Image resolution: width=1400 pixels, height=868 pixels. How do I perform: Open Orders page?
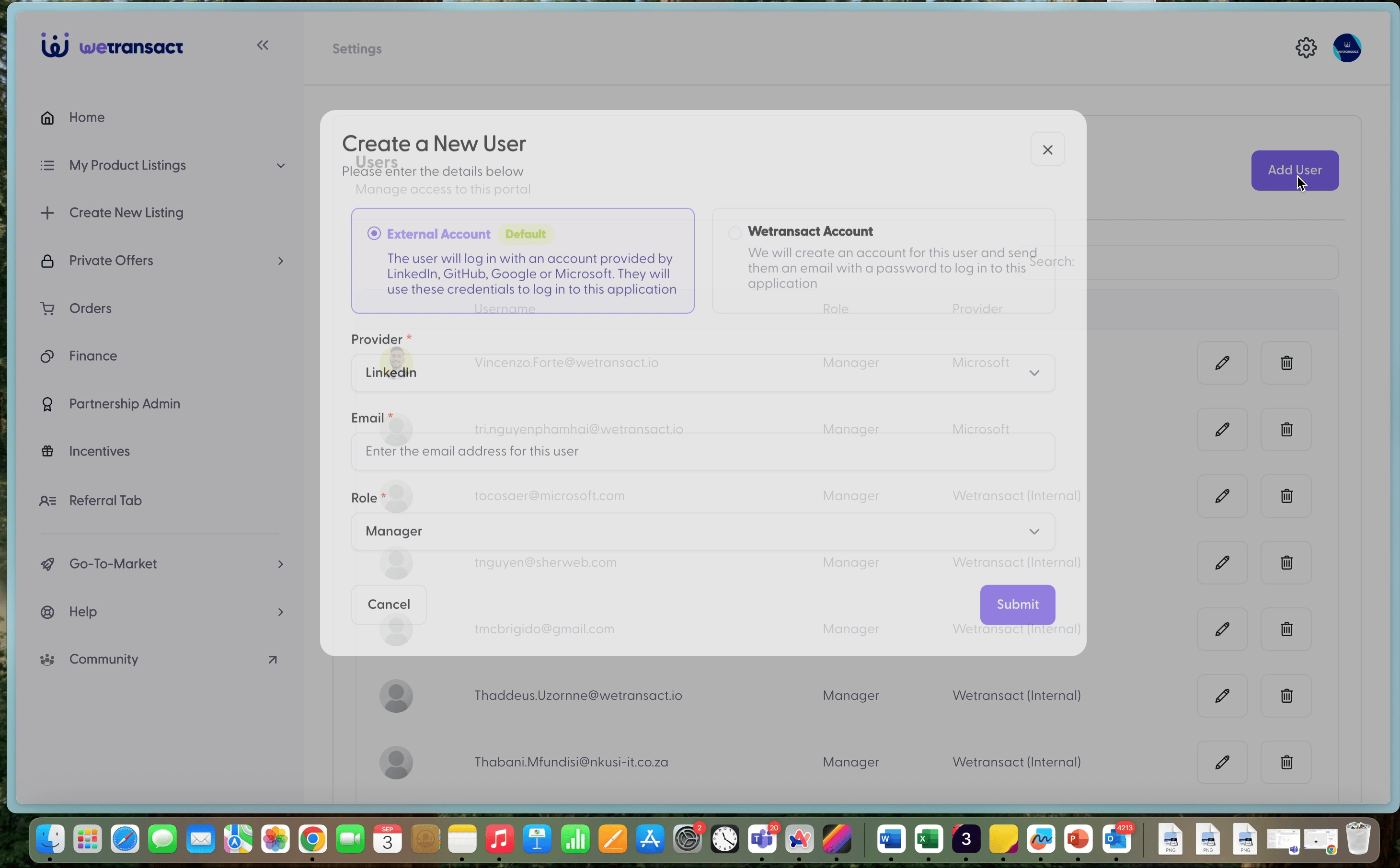[x=90, y=309]
